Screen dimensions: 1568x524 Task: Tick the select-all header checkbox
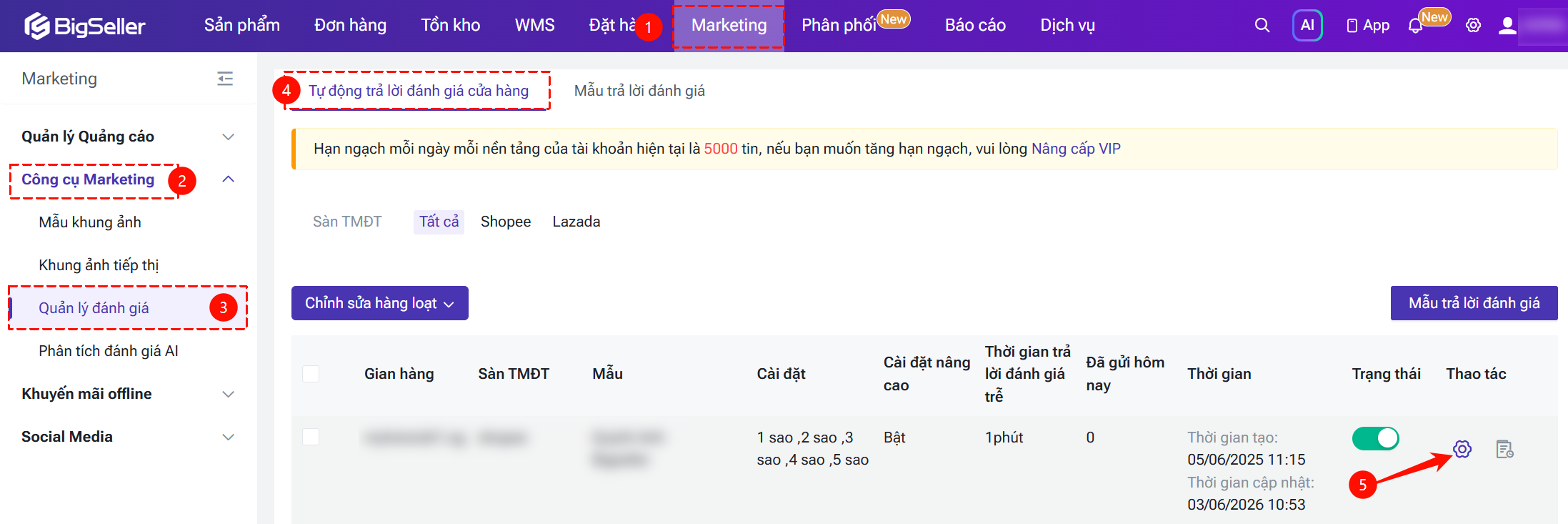(x=311, y=374)
